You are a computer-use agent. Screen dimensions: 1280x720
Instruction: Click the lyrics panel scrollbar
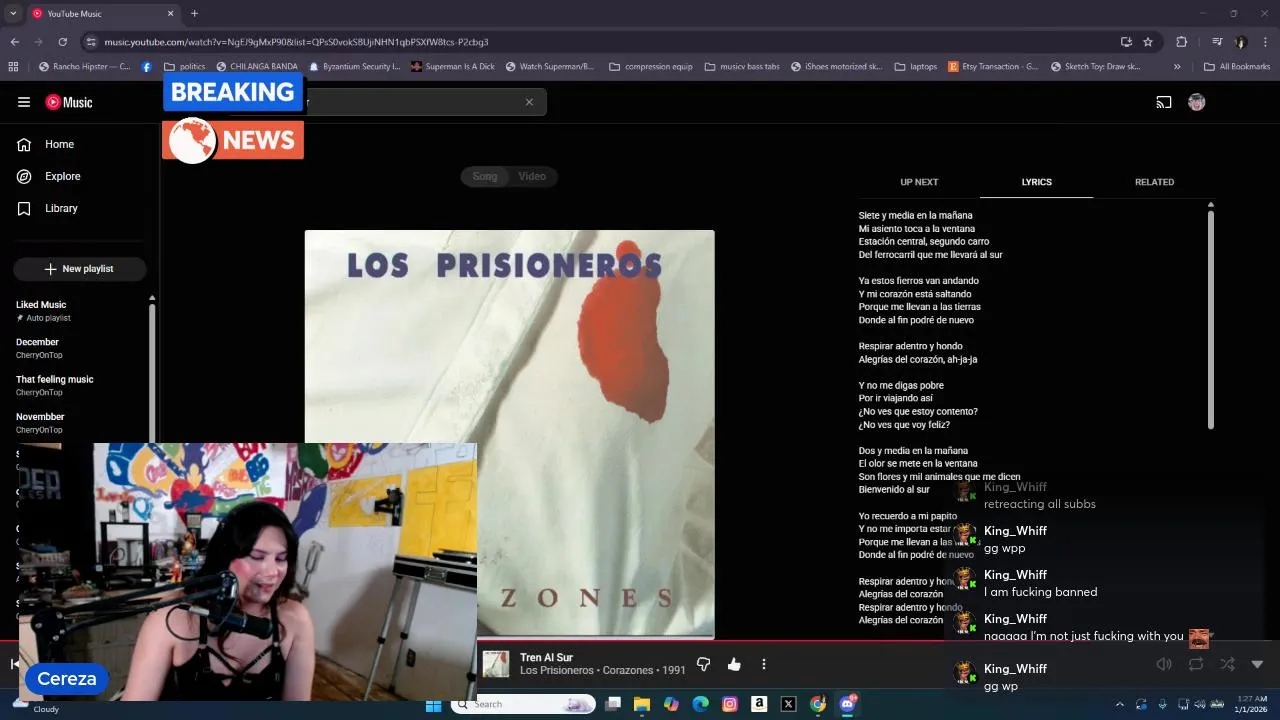coord(1211,318)
